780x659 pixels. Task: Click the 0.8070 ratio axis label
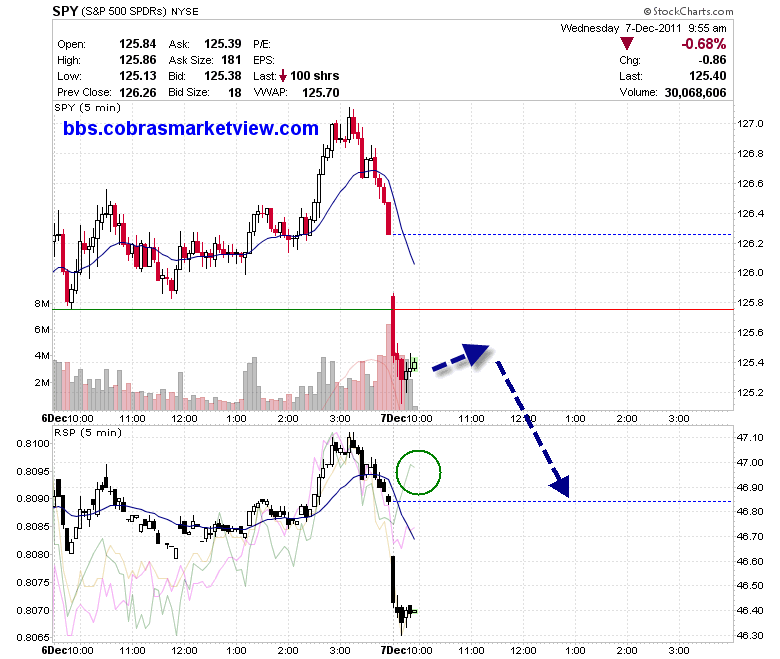pos(33,610)
